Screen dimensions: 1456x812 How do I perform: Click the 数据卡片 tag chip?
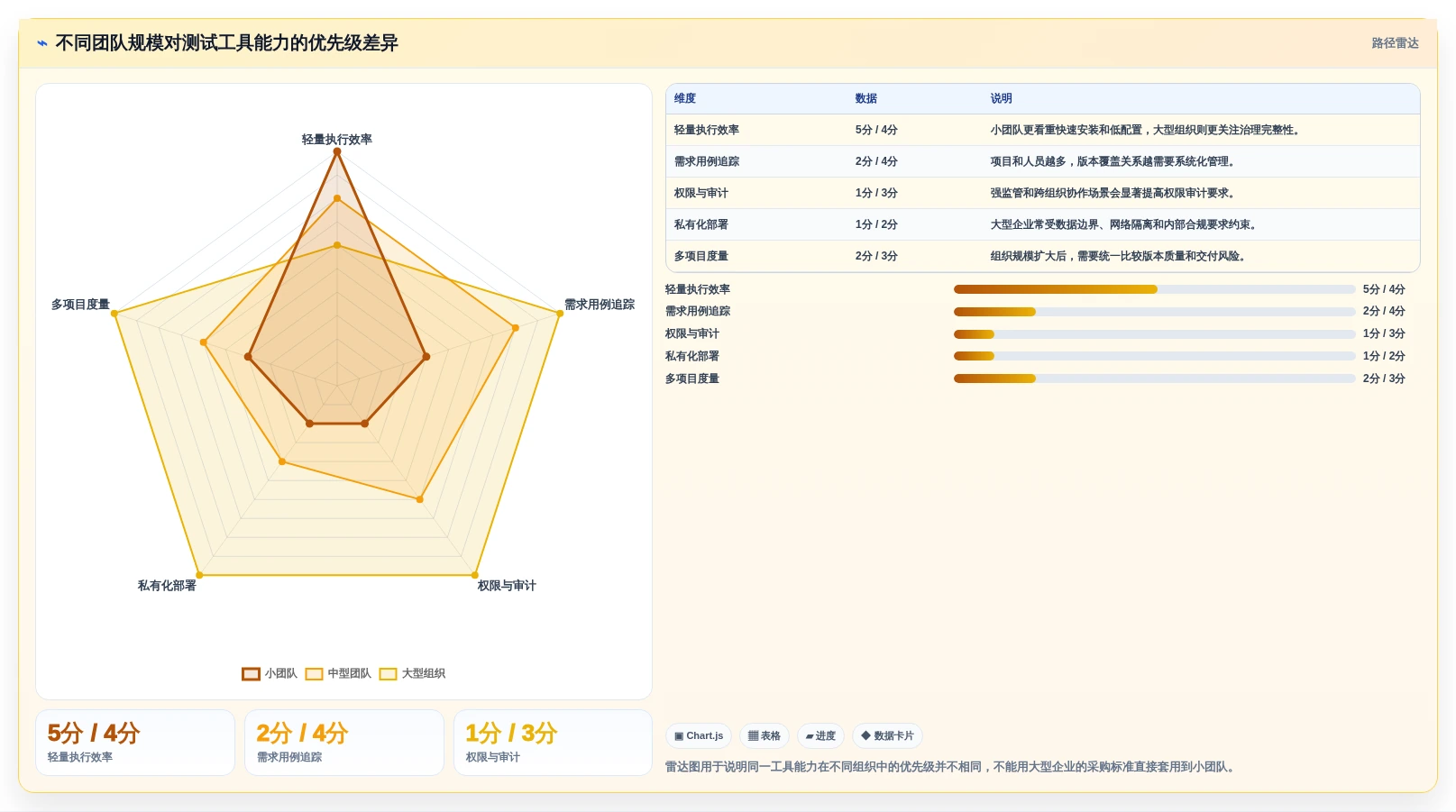887,736
